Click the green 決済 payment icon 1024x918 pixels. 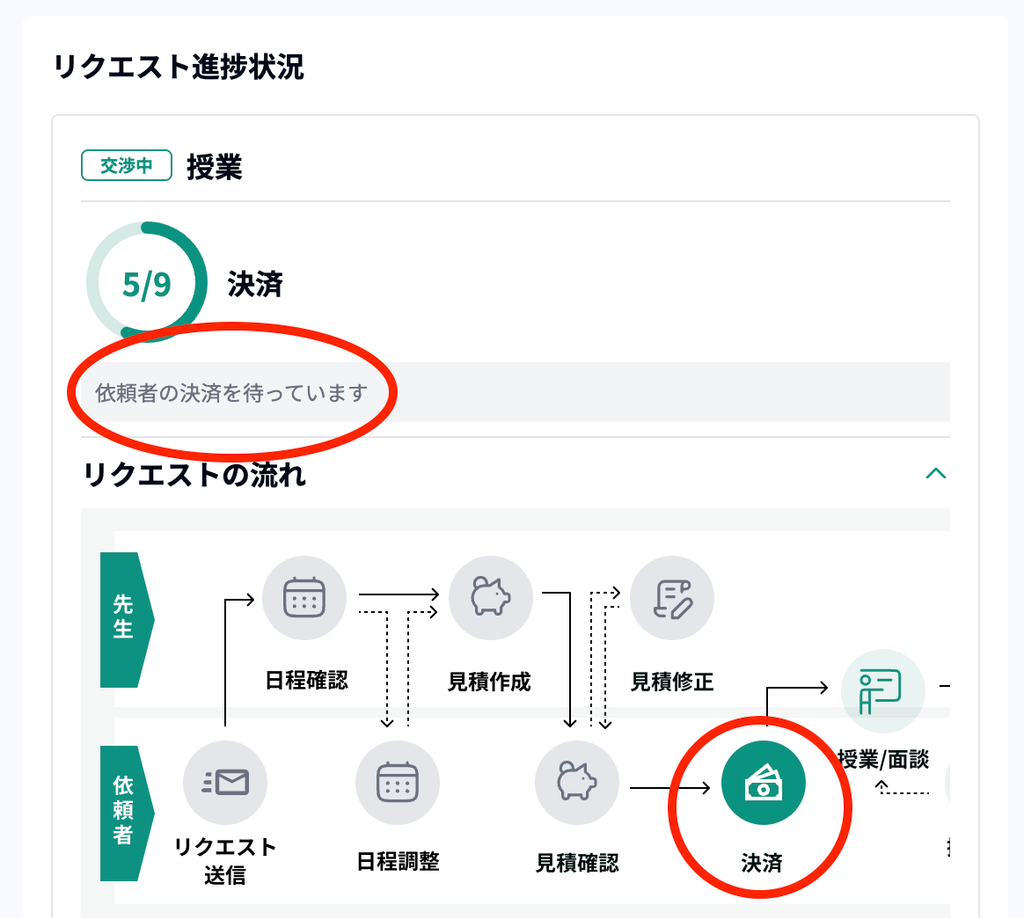(763, 782)
